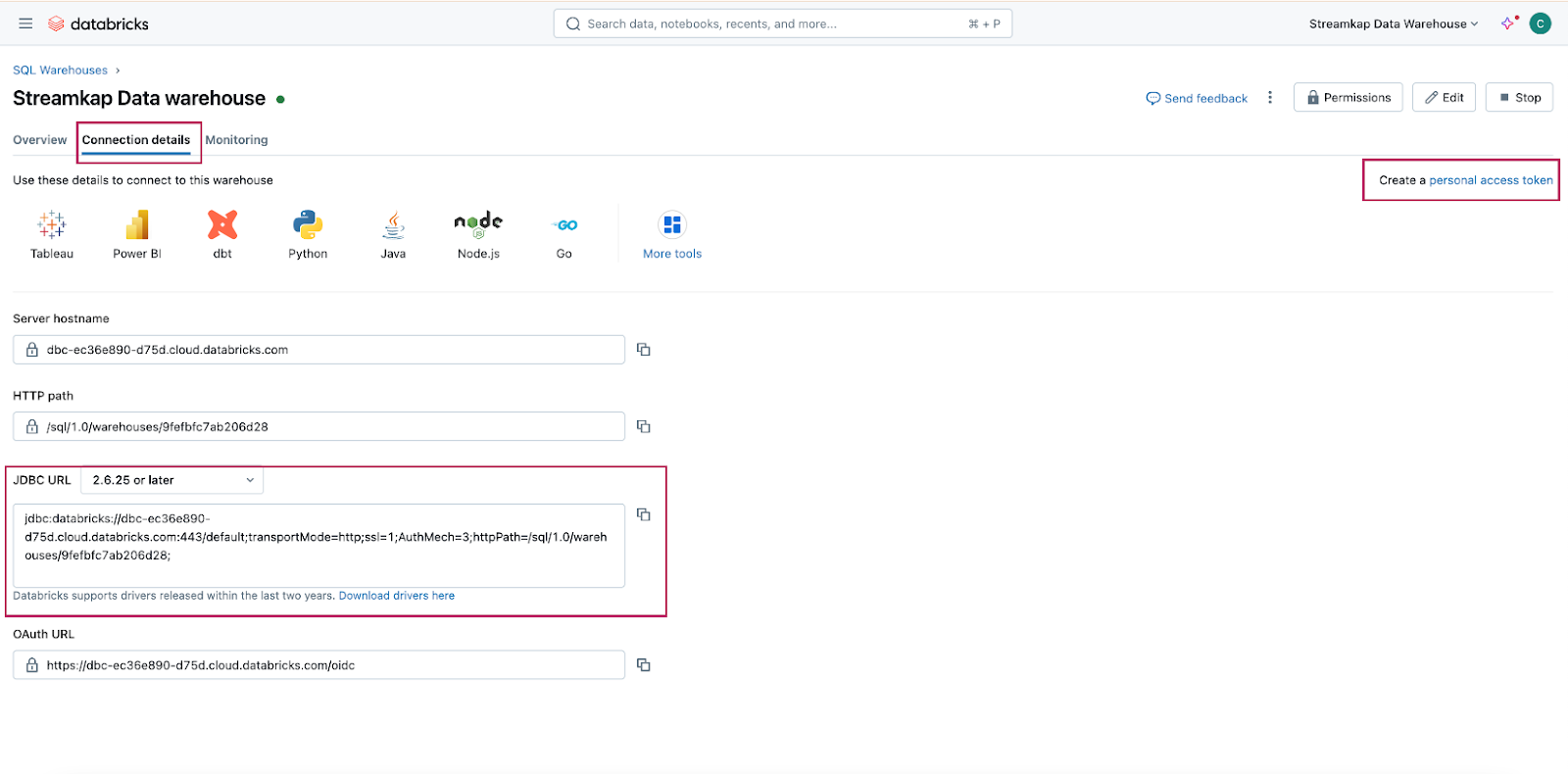Click the JDBC URL text area
Viewport: 1568px width, 774px height.
click(318, 546)
